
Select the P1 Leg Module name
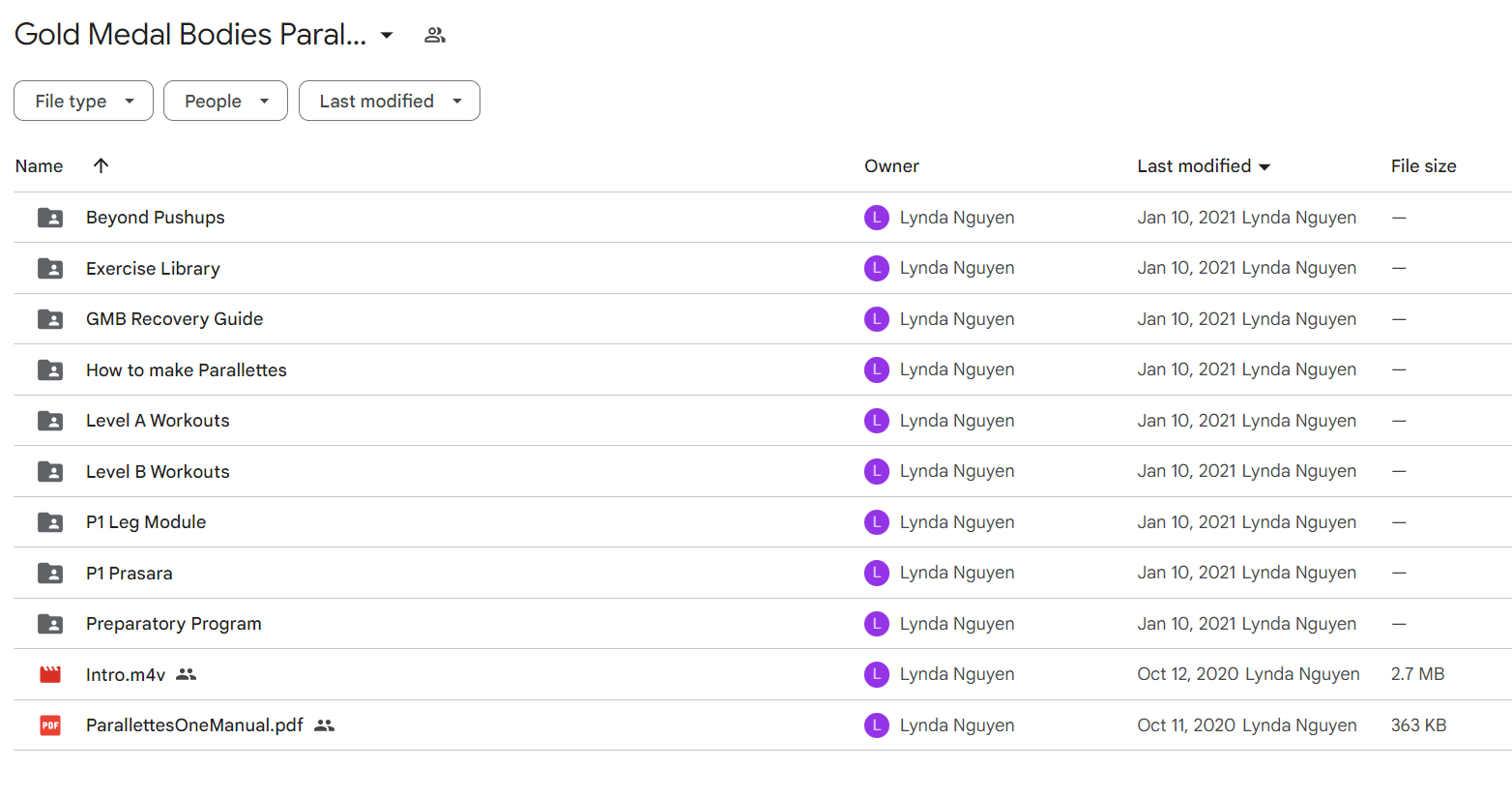point(146,522)
